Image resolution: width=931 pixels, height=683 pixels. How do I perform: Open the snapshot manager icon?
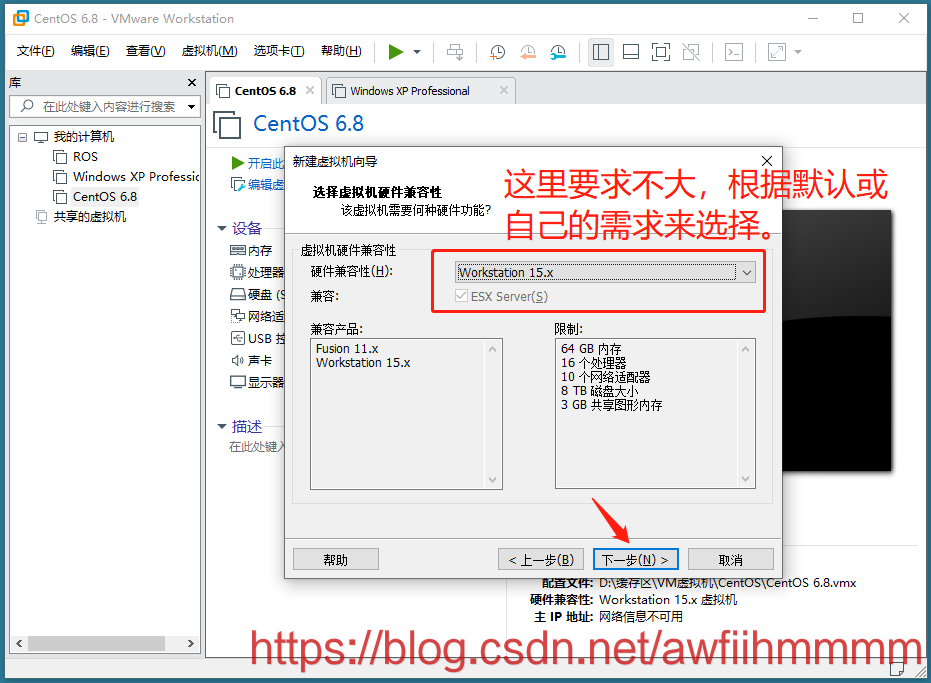click(x=558, y=52)
